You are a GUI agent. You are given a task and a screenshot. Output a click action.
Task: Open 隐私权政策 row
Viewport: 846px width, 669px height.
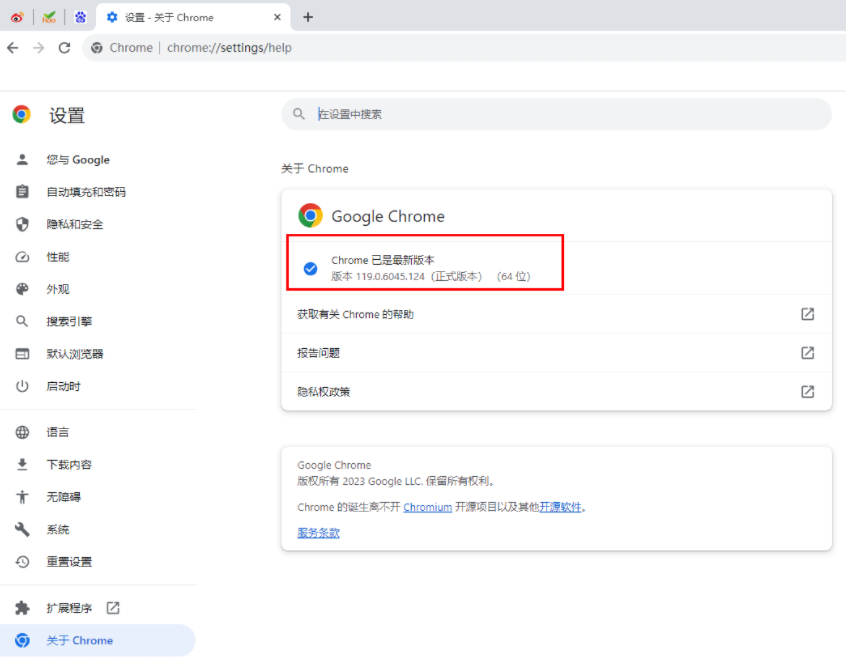click(x=556, y=392)
